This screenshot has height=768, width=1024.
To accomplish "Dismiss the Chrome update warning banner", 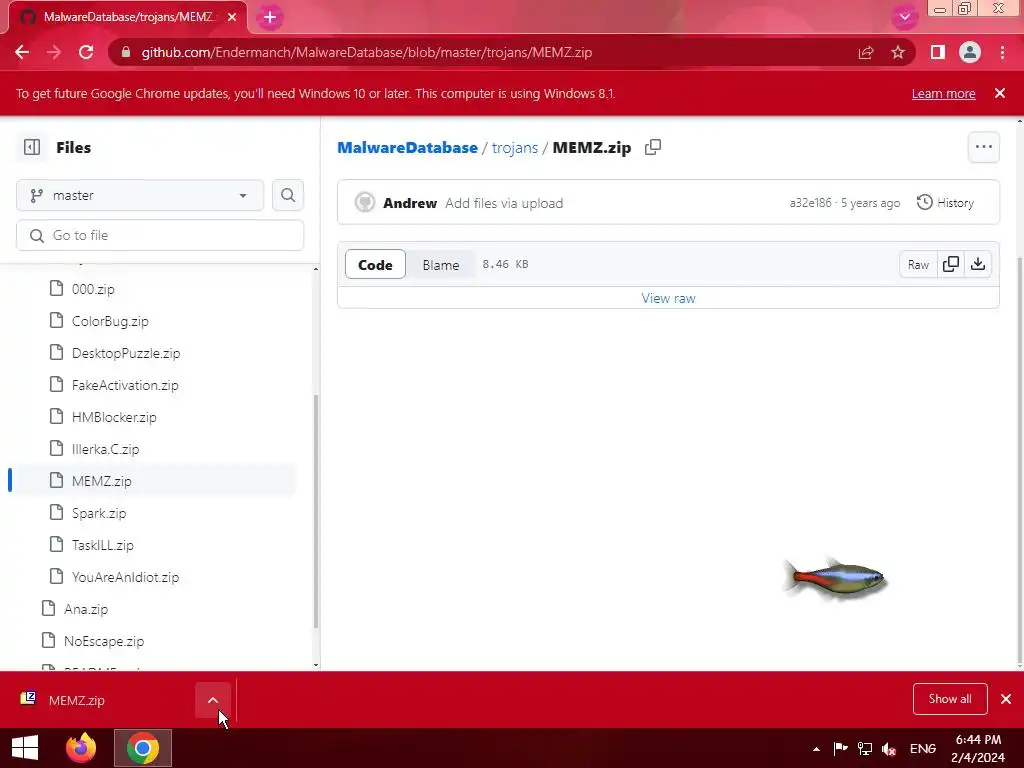I will click(x=1000, y=93).
